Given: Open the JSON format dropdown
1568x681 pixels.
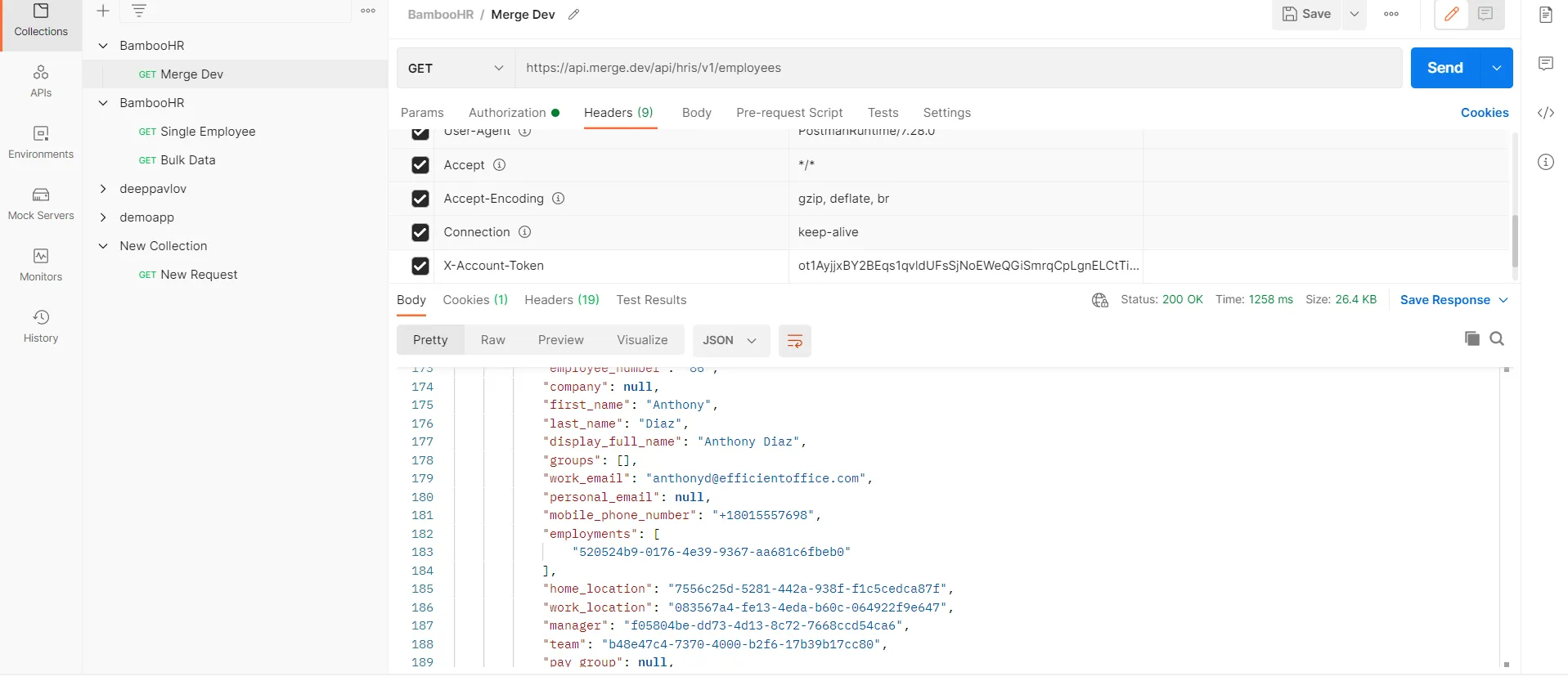Looking at the screenshot, I should tap(731, 341).
